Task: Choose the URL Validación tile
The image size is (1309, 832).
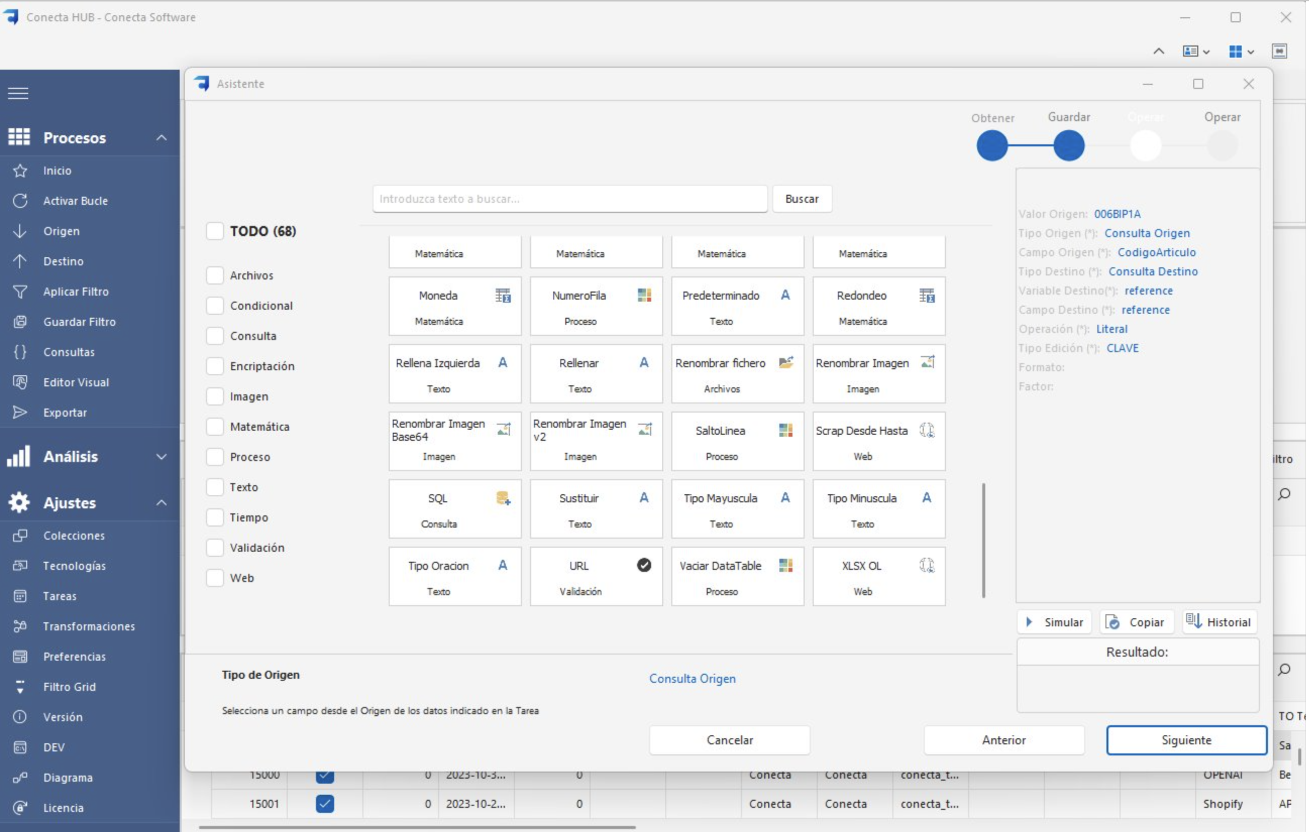Action: coord(596,577)
